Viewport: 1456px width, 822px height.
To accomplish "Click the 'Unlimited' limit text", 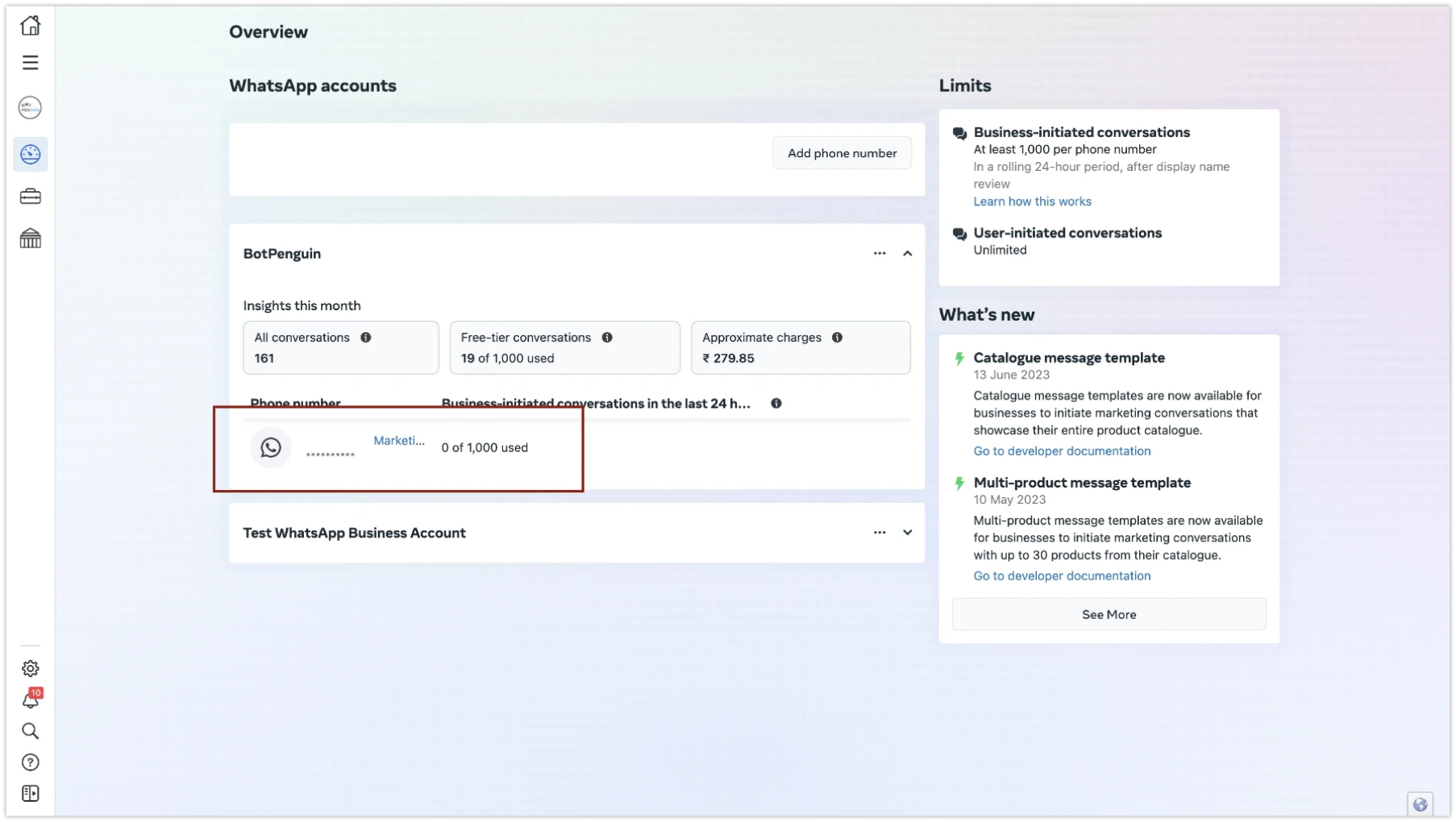I will pyautogui.click(x=1000, y=250).
